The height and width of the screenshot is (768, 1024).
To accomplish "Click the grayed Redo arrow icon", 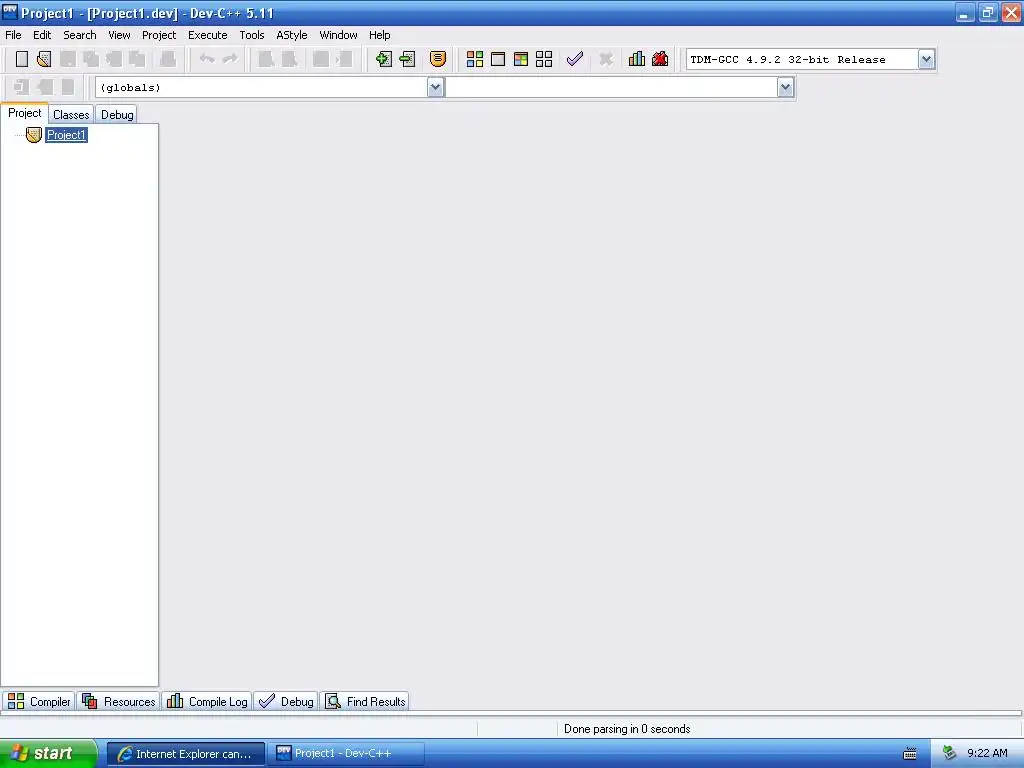I will click(x=230, y=59).
